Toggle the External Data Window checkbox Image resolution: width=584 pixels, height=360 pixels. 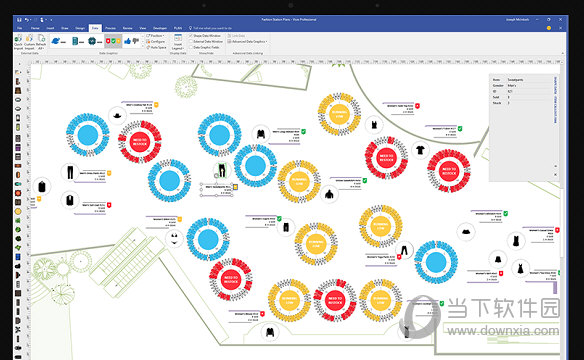click(x=190, y=42)
